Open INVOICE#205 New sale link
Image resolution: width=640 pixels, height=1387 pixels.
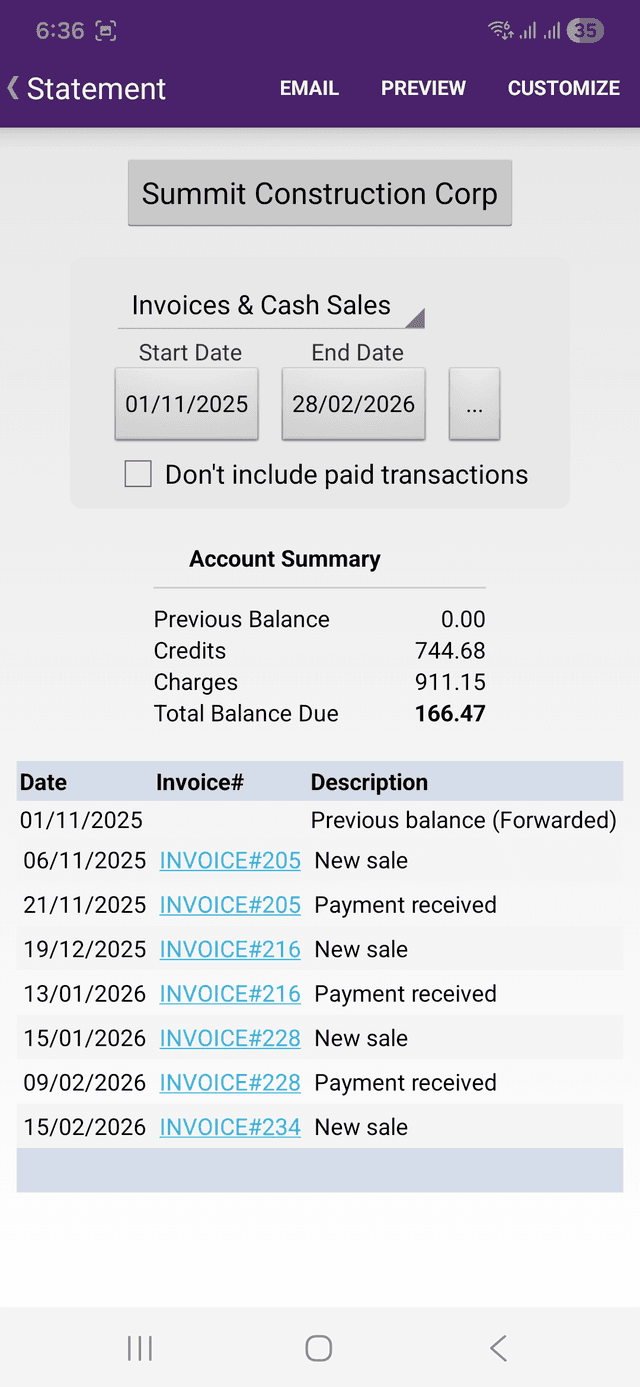pos(230,861)
